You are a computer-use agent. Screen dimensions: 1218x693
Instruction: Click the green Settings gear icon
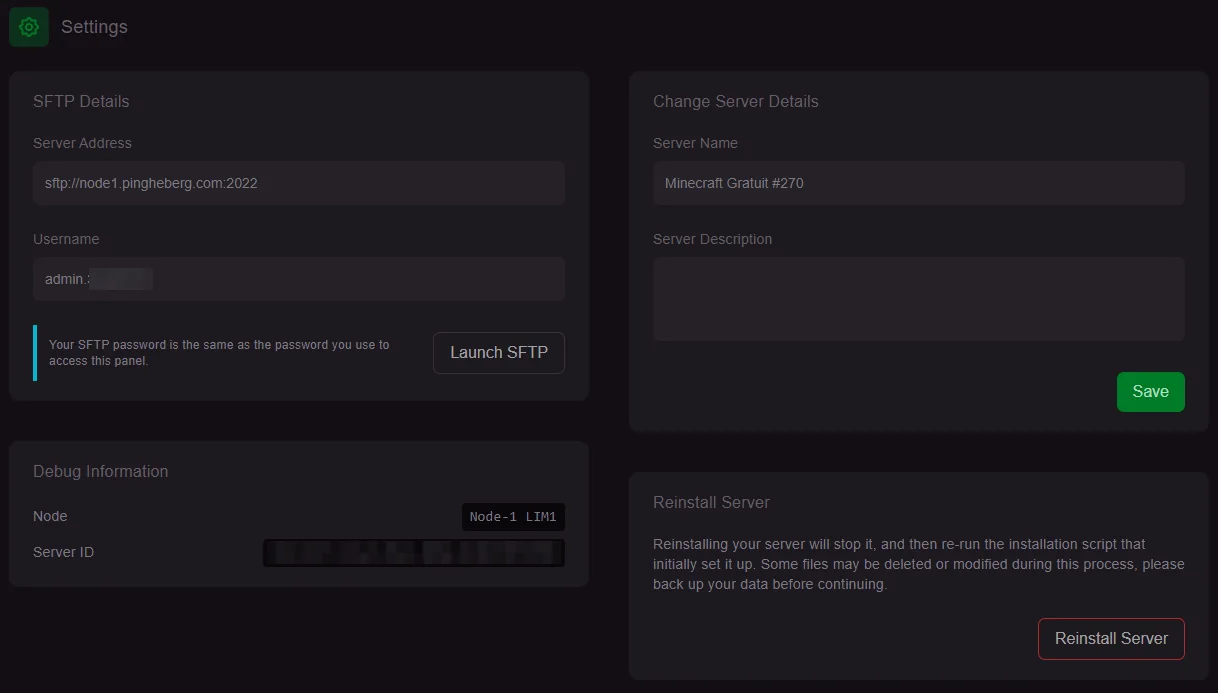pyautogui.click(x=29, y=27)
